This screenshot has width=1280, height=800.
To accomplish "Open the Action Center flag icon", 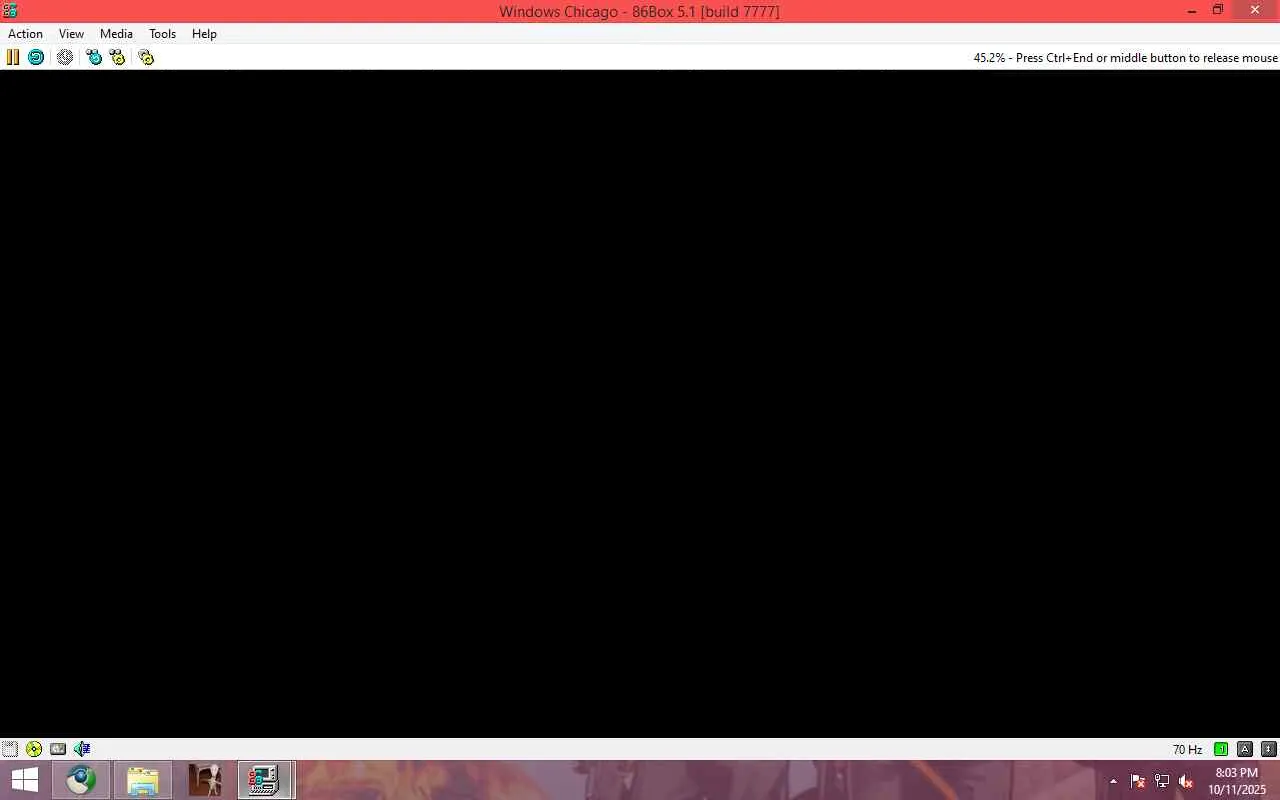I will [x=1138, y=781].
